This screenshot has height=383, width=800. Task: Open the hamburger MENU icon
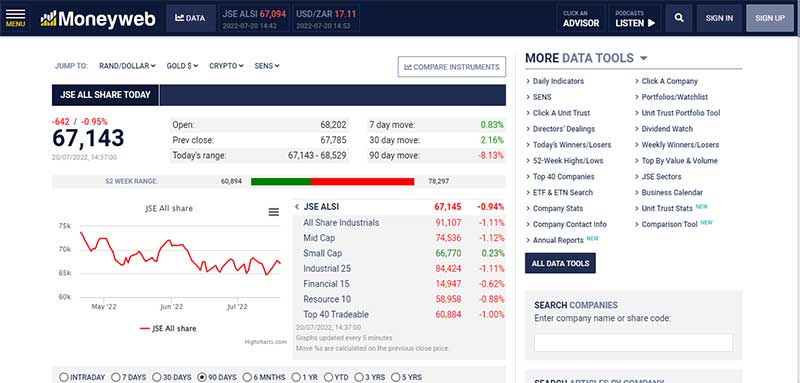click(x=15, y=18)
